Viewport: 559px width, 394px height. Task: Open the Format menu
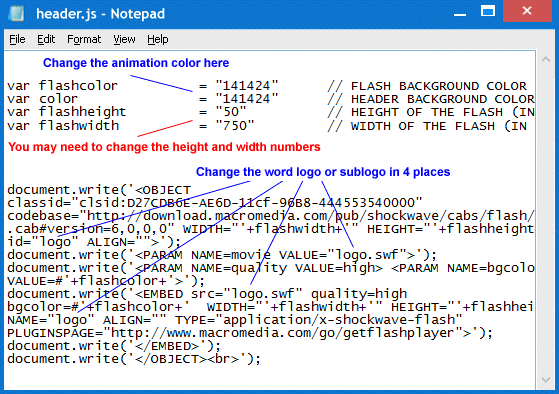pos(84,39)
